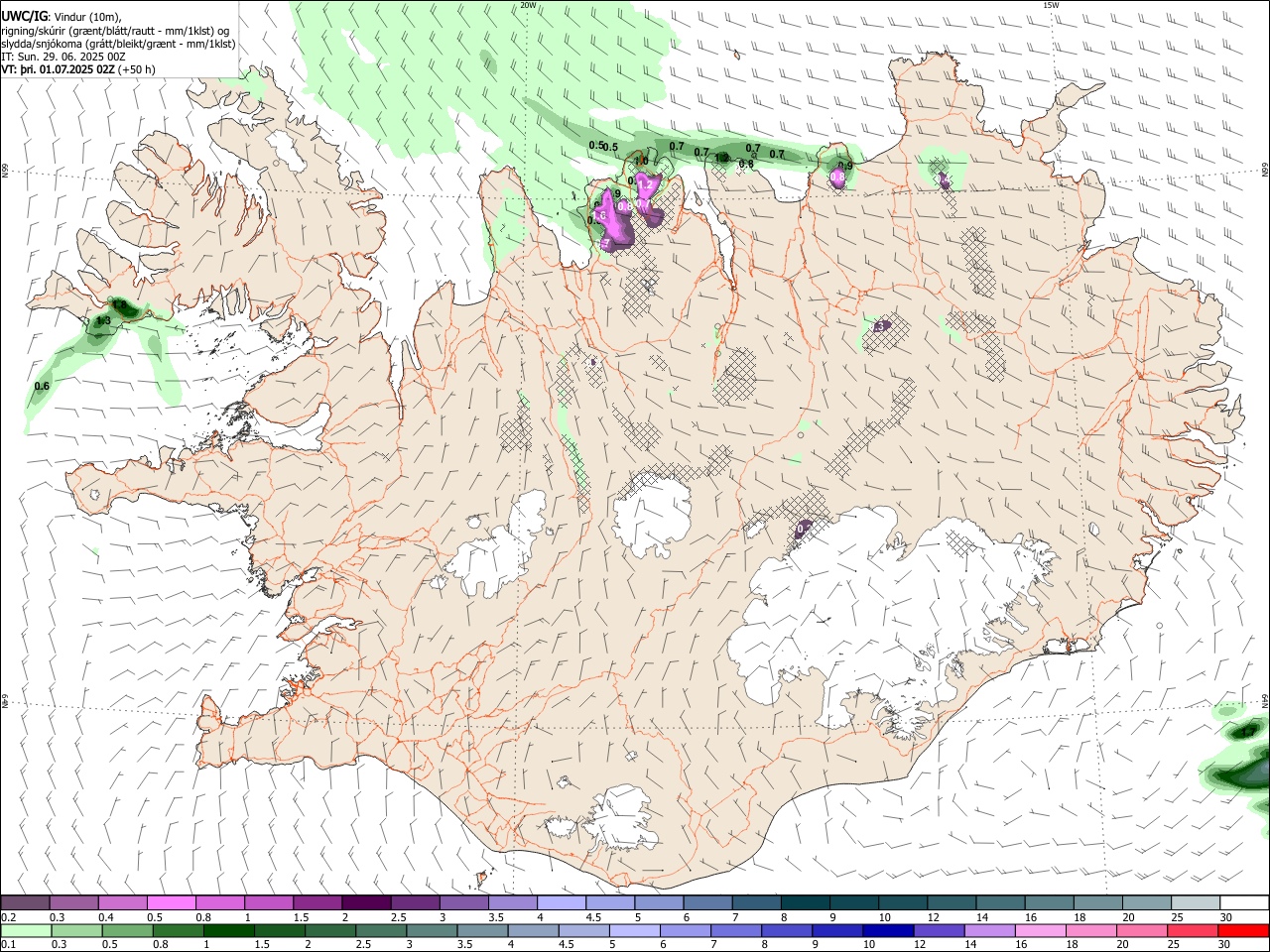Select the 'IT: Sun. 29. 06. 2025 00Z' line
The image size is (1270, 952).
click(63, 57)
